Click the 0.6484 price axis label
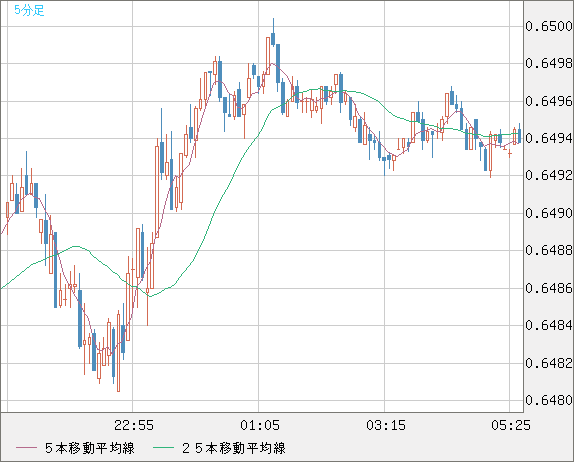The width and height of the screenshot is (574, 462). tap(549, 325)
